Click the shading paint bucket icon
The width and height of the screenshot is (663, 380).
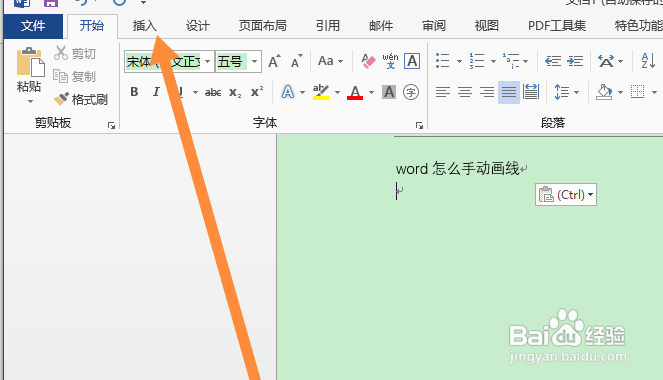(604, 92)
